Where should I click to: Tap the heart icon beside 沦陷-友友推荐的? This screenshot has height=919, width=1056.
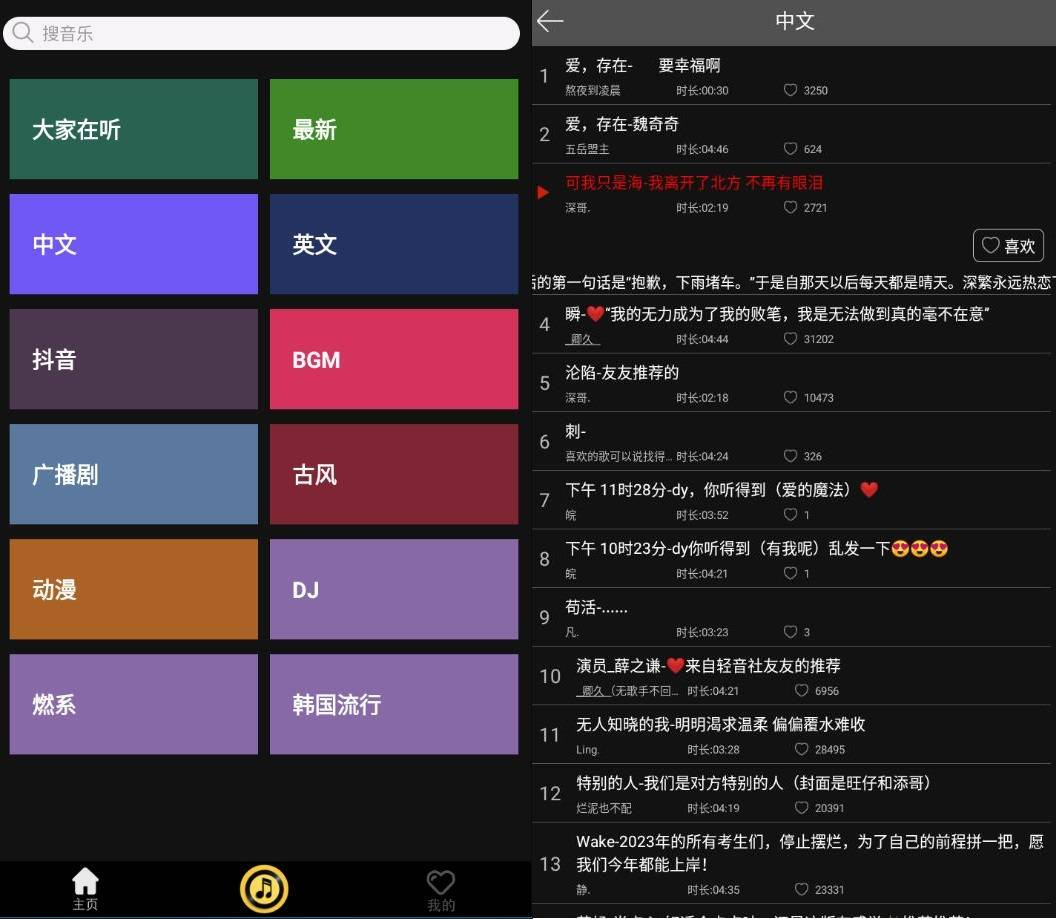click(790, 397)
